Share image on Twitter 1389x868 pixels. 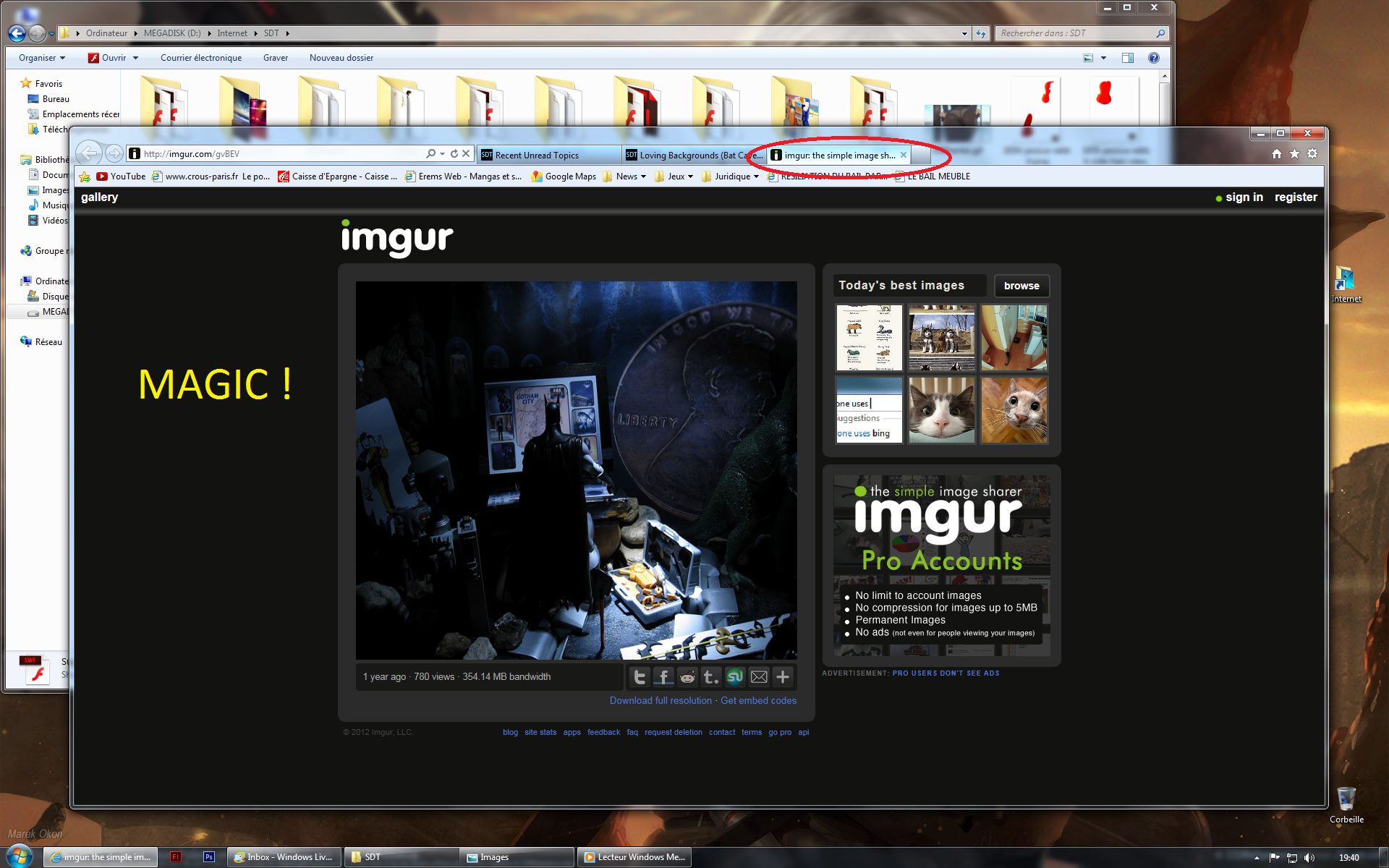(x=640, y=677)
